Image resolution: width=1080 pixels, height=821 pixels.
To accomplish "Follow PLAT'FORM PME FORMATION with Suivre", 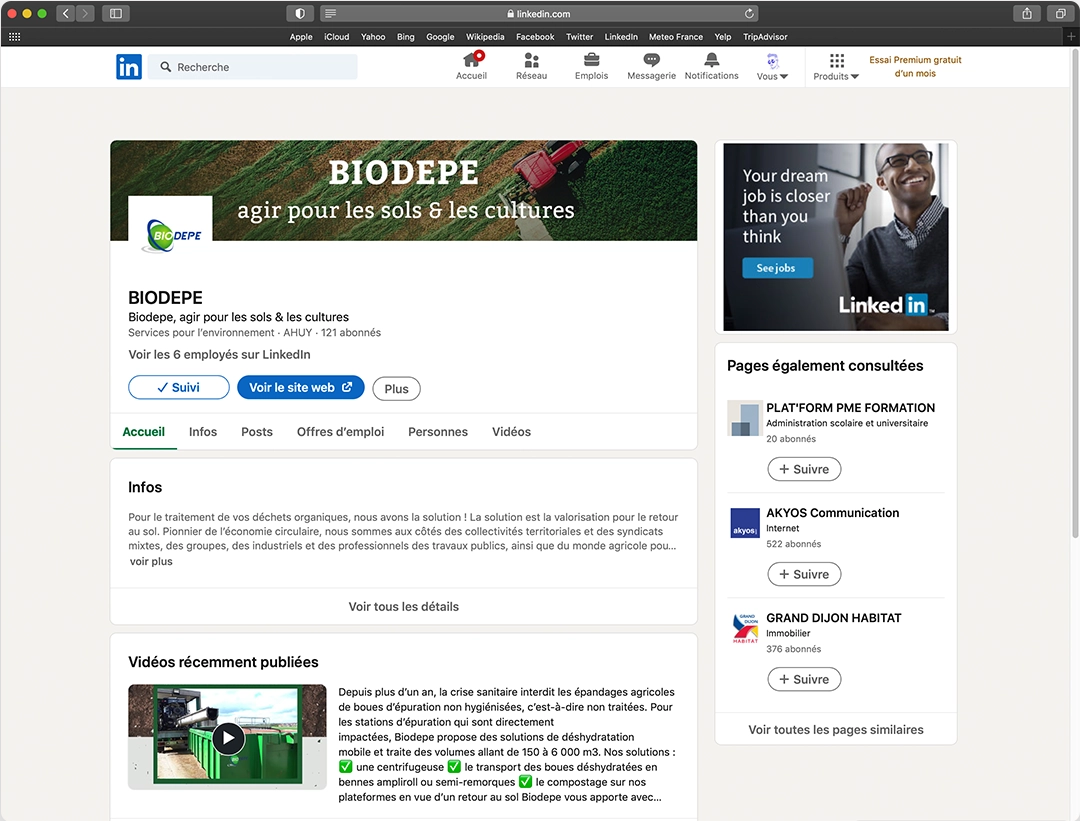I will point(804,469).
